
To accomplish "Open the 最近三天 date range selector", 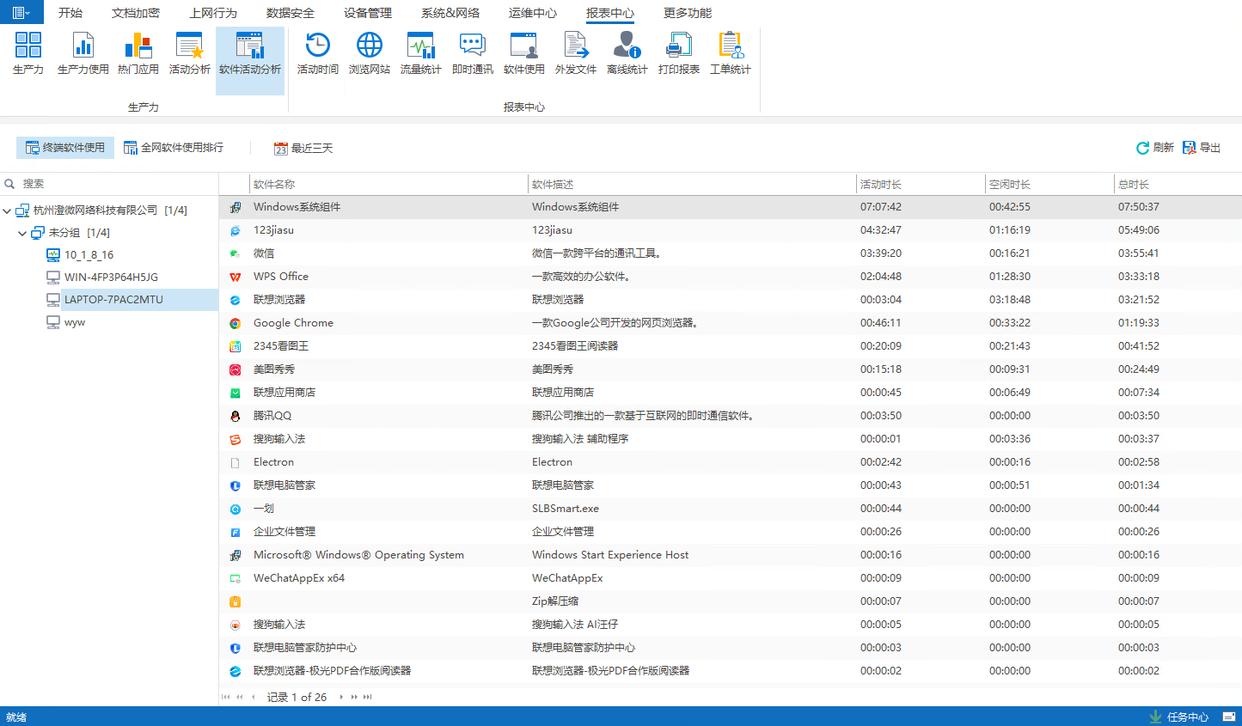I will [303, 148].
